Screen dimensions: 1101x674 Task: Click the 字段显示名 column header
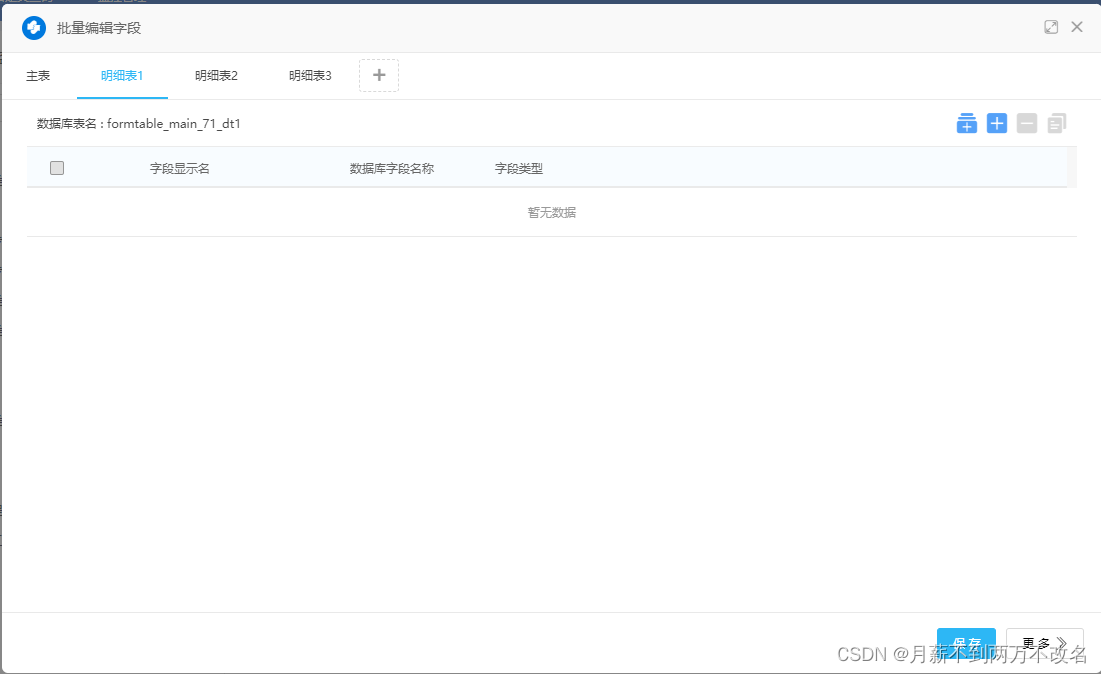(x=178, y=167)
